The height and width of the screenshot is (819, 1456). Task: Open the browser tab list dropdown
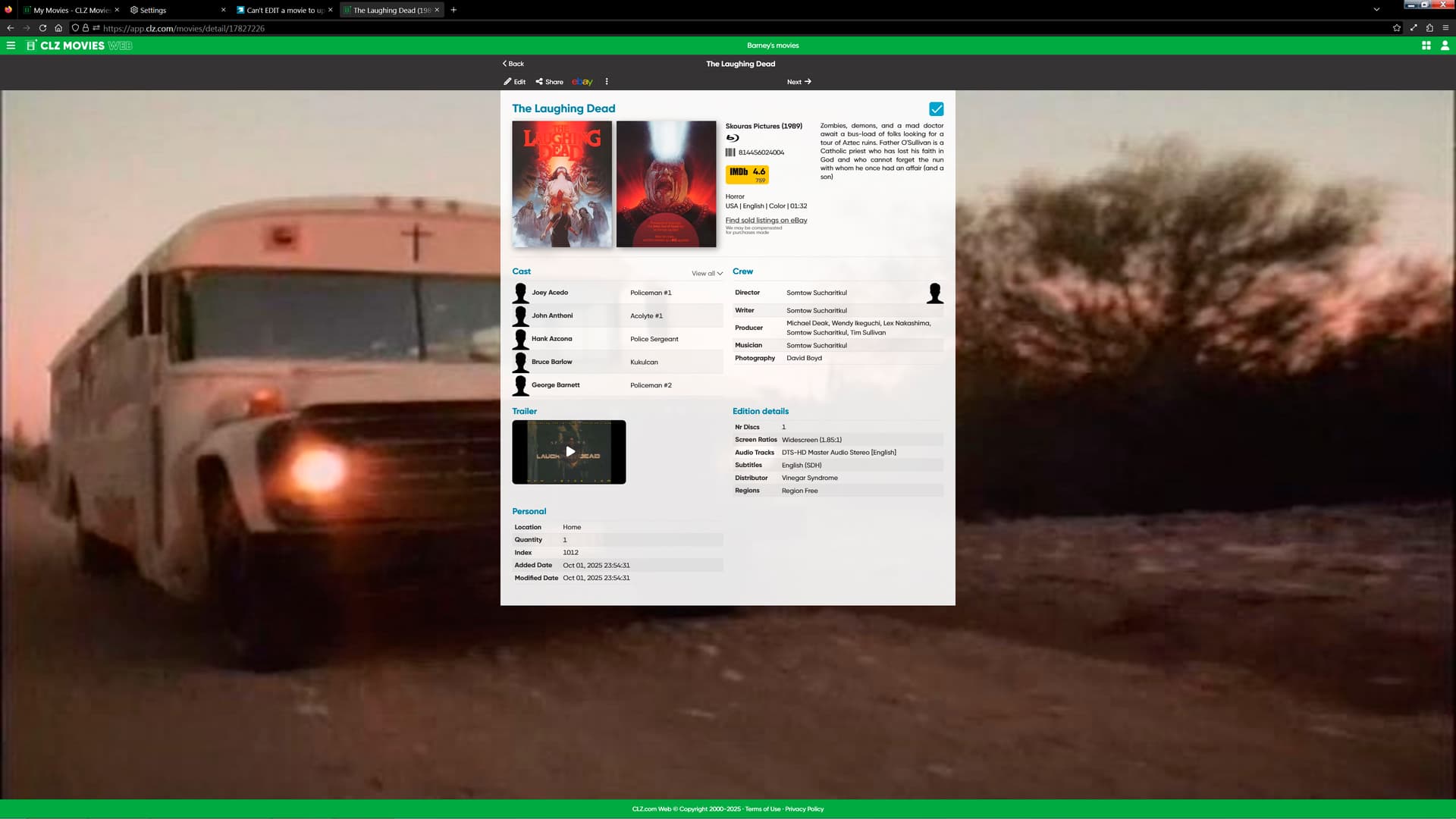click(1376, 10)
